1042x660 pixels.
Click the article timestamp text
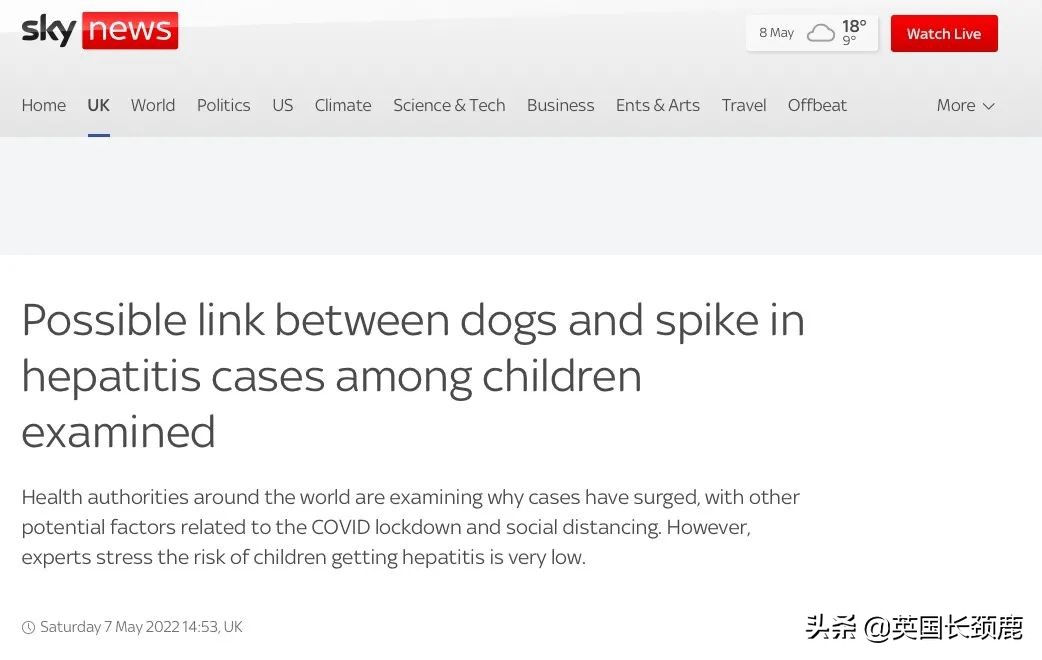[x=141, y=627]
